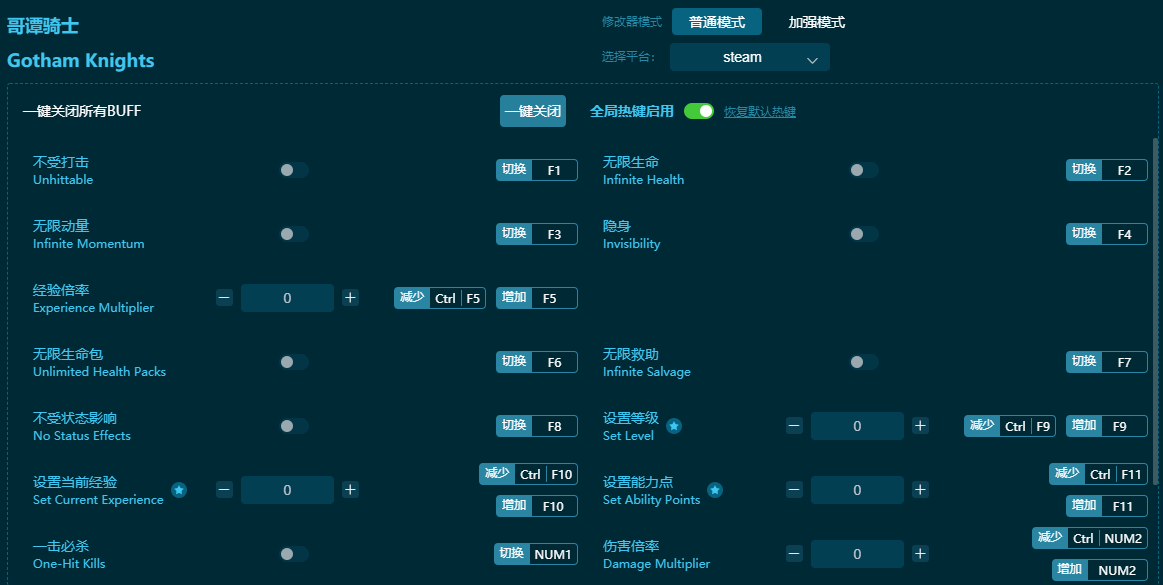
Task: Click the 恢复默认热键 link
Action: 760,112
